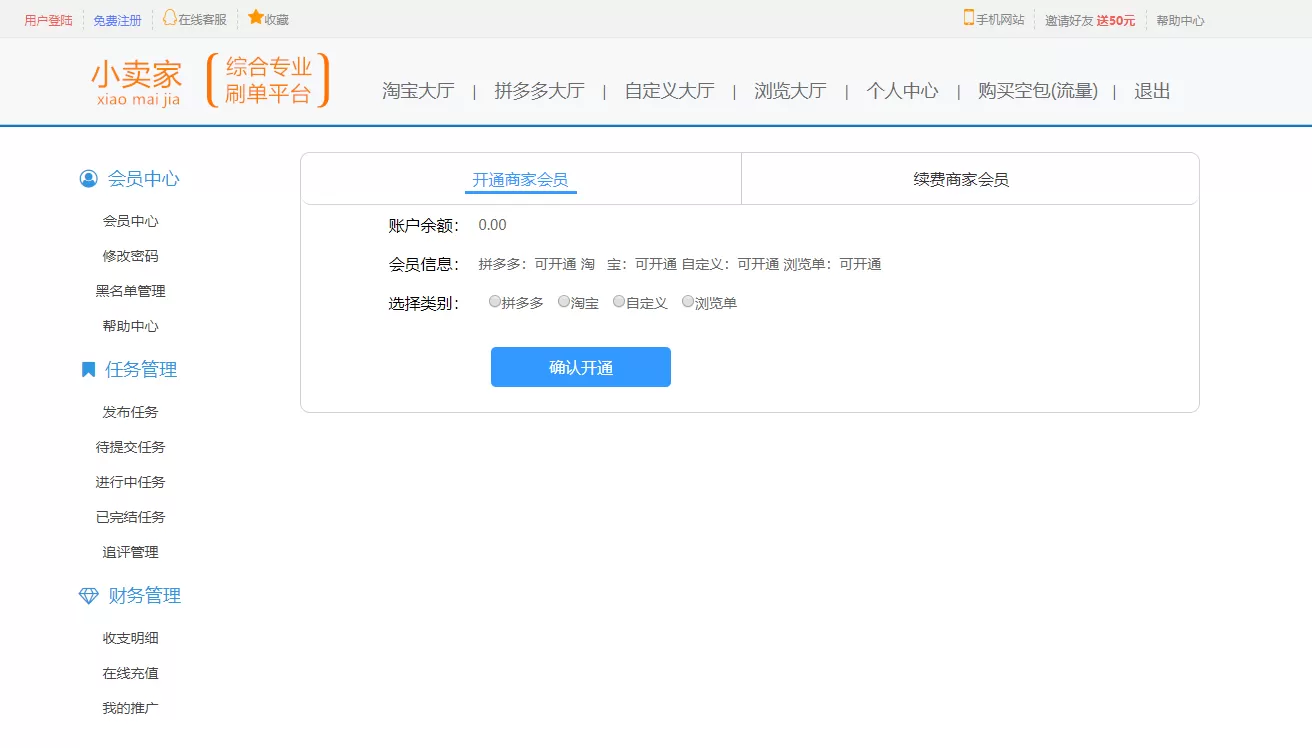Choose the 自定义 radio option
Image resolution: width=1312 pixels, height=748 pixels.
[619, 301]
